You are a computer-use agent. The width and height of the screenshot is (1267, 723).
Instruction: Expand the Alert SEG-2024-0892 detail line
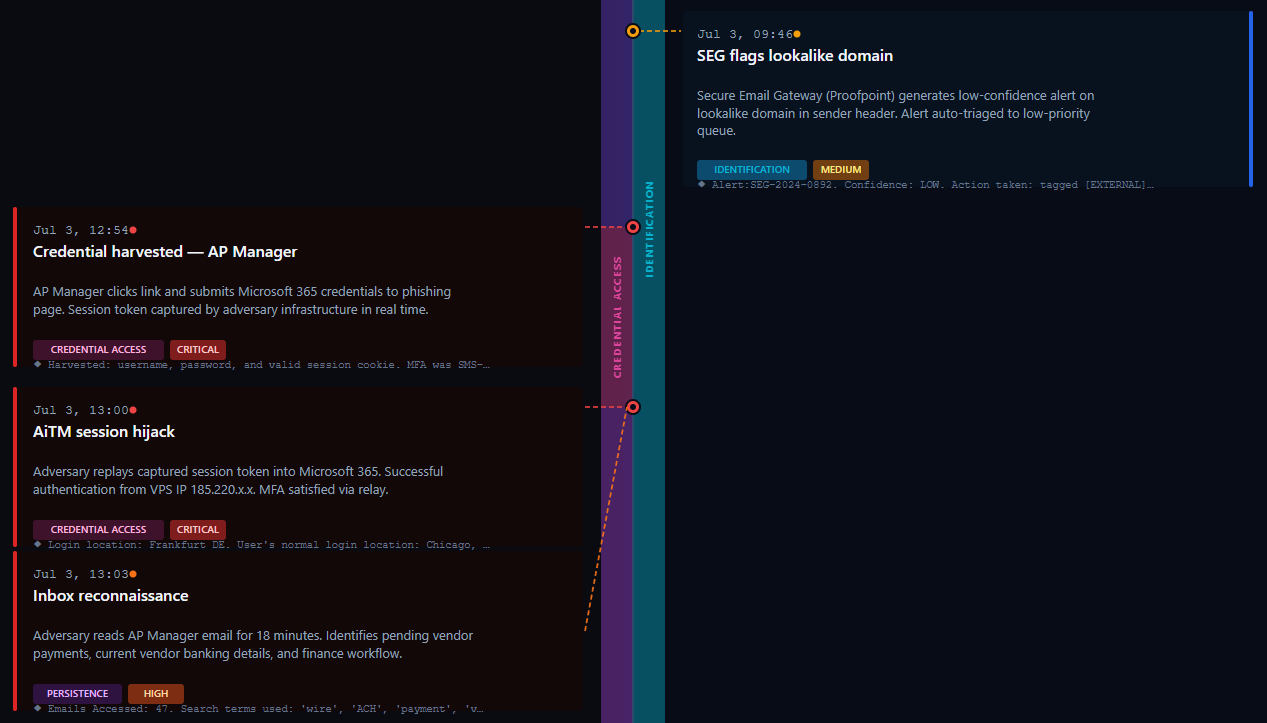tap(926, 185)
